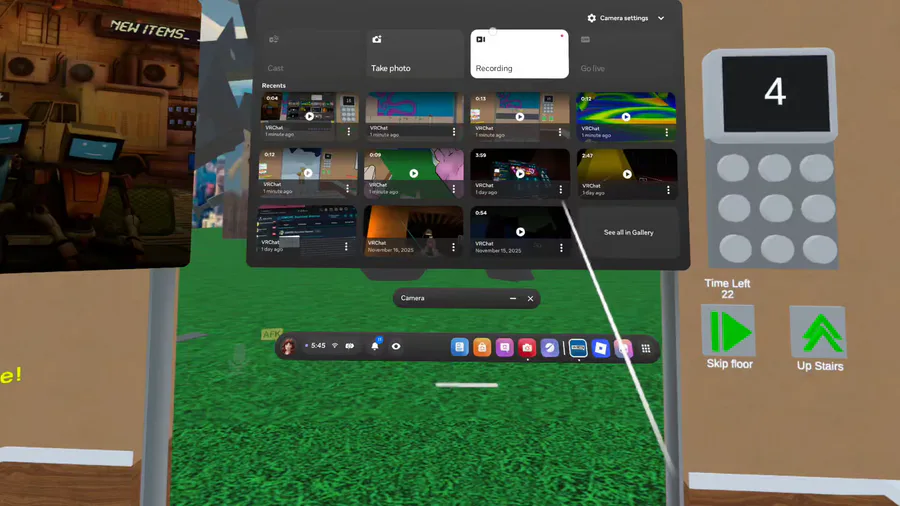Open the November 16, 2025 VRChat photo
This screenshot has width=900, height=506.
click(x=413, y=231)
